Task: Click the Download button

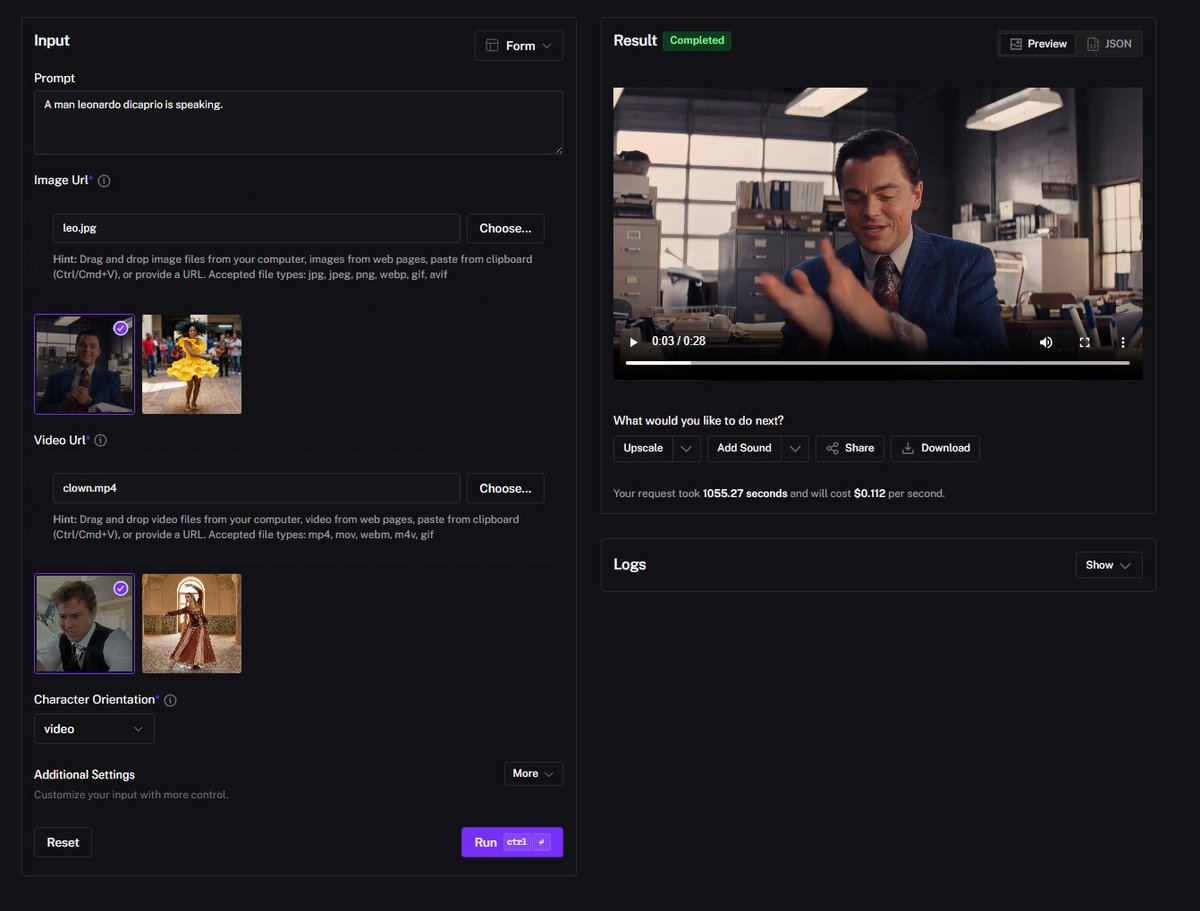Action: [935, 448]
